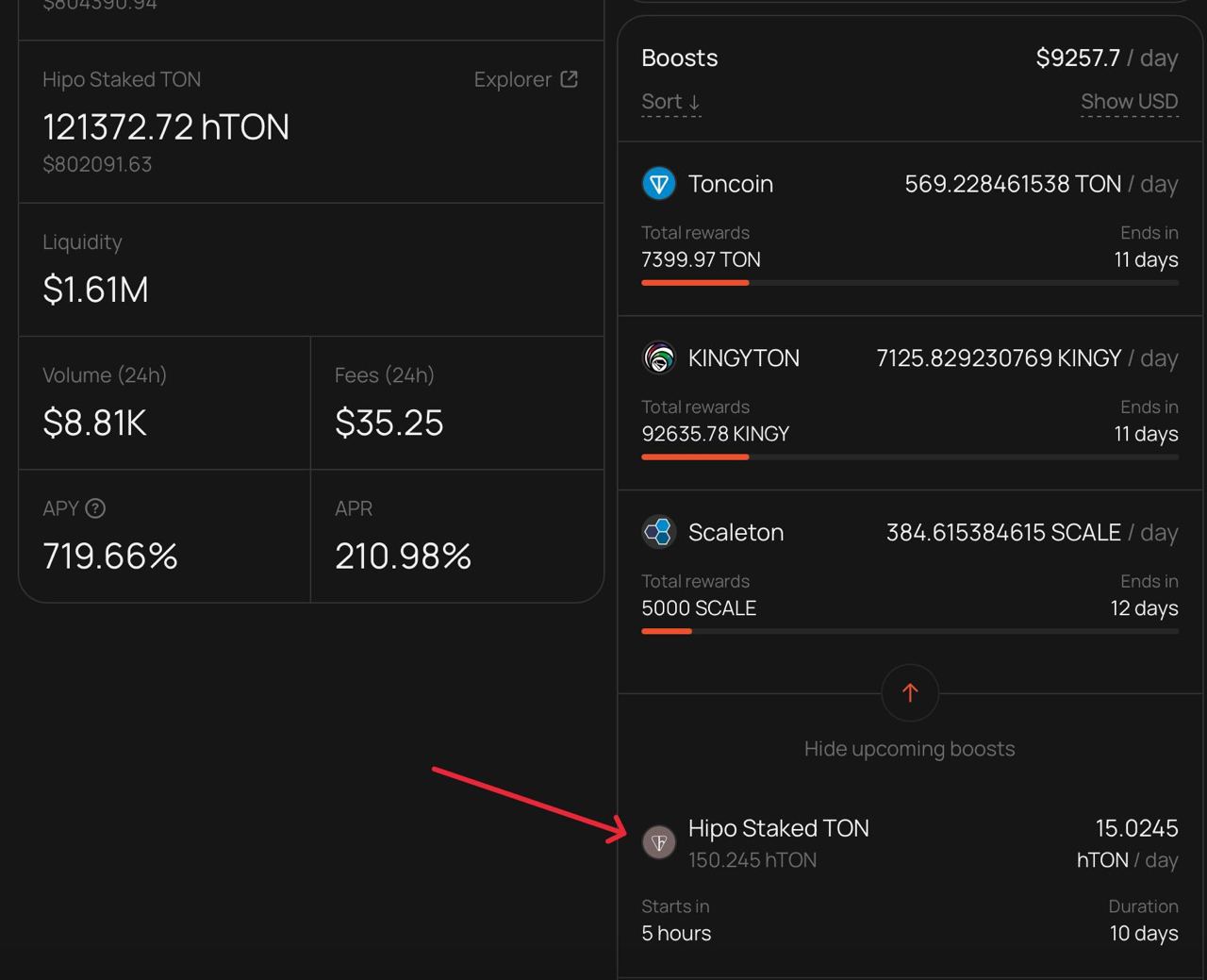The width and height of the screenshot is (1207, 980).
Task: Select the Toncoin boost name
Action: pos(731,184)
